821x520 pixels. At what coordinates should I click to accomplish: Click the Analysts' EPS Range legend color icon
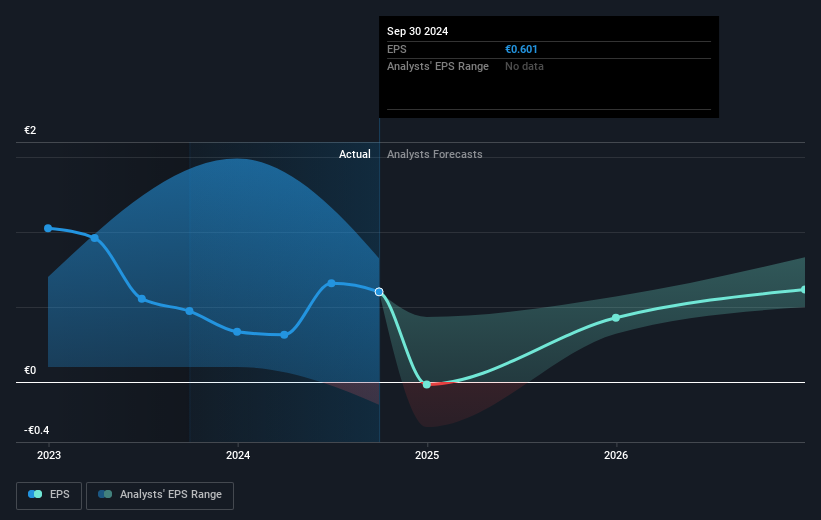point(105,494)
